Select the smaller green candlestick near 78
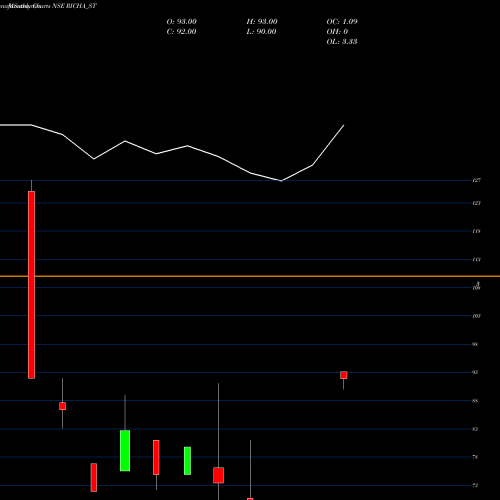500x500 pixels. coord(187,461)
